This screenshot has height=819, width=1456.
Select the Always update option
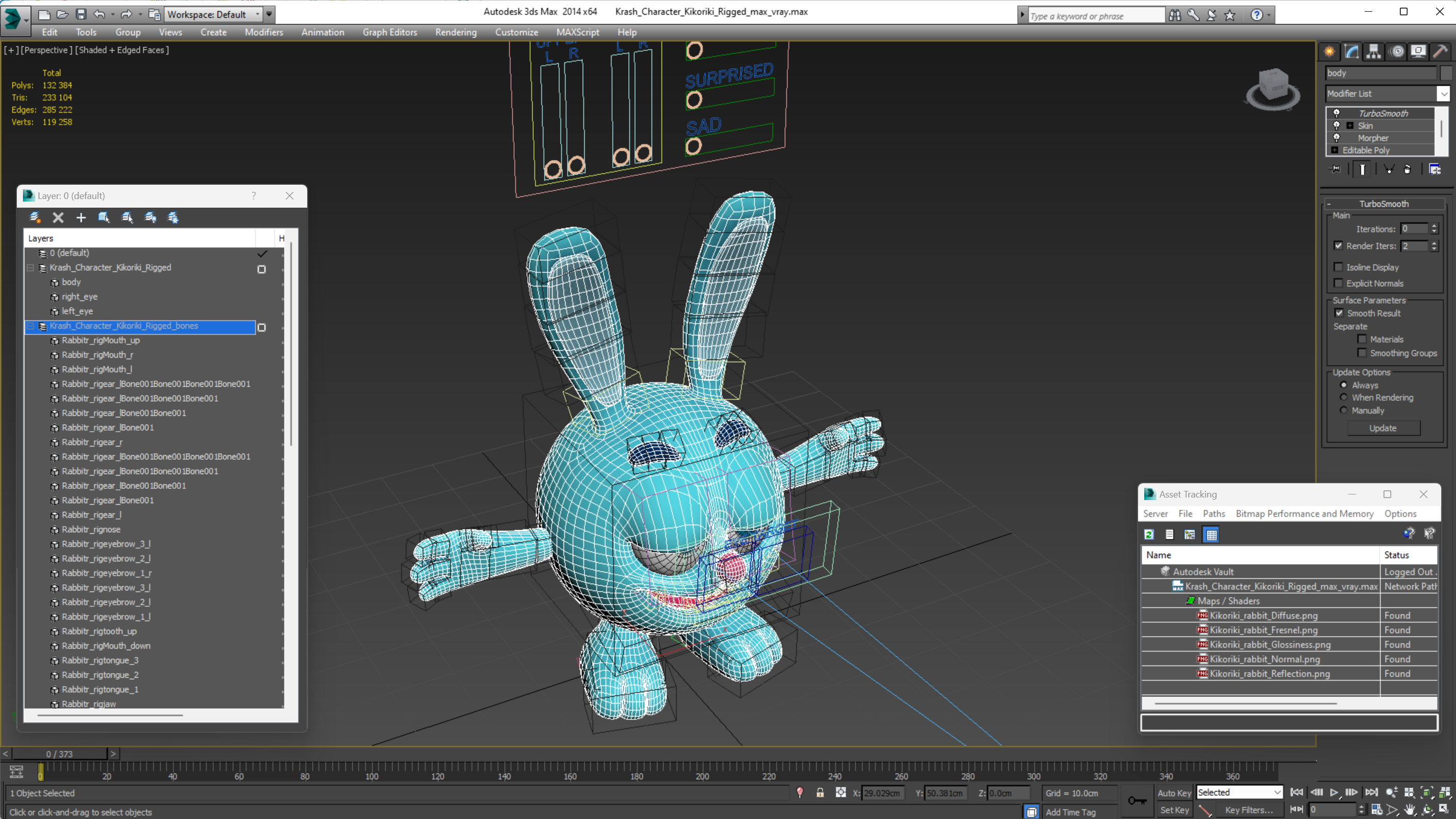click(x=1344, y=384)
